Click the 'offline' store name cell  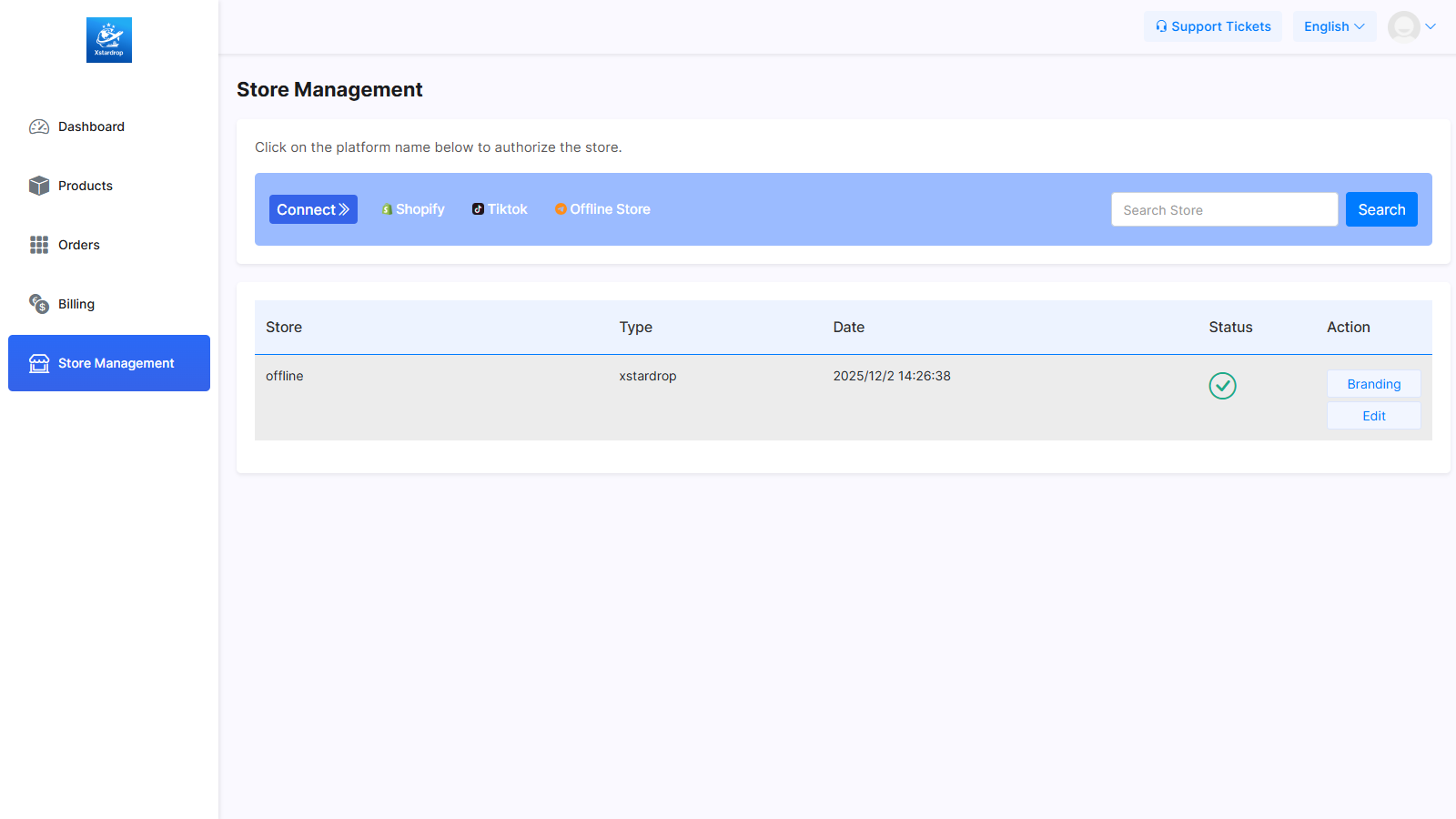click(285, 376)
